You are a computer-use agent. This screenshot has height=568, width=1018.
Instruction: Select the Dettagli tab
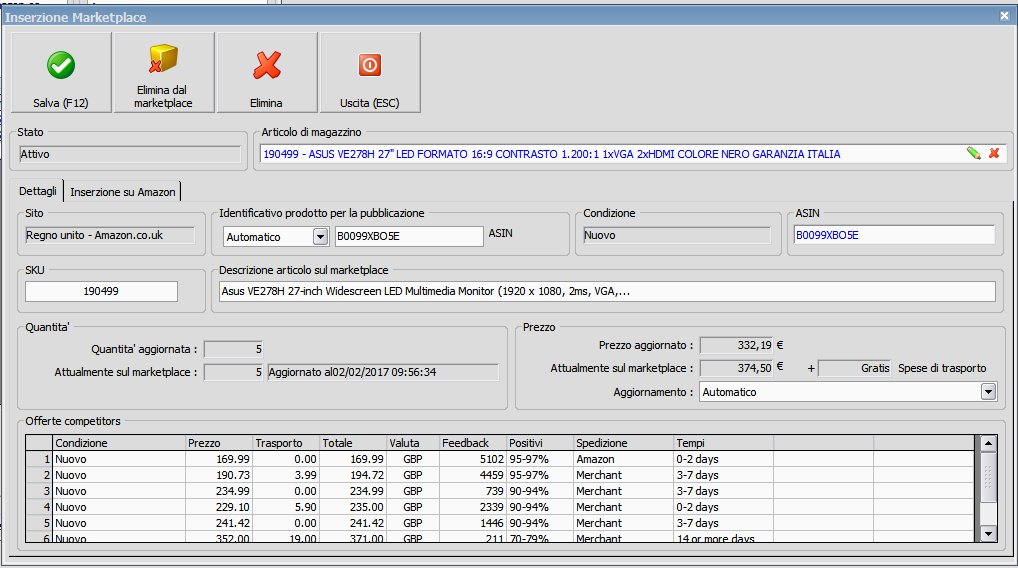[x=37, y=192]
